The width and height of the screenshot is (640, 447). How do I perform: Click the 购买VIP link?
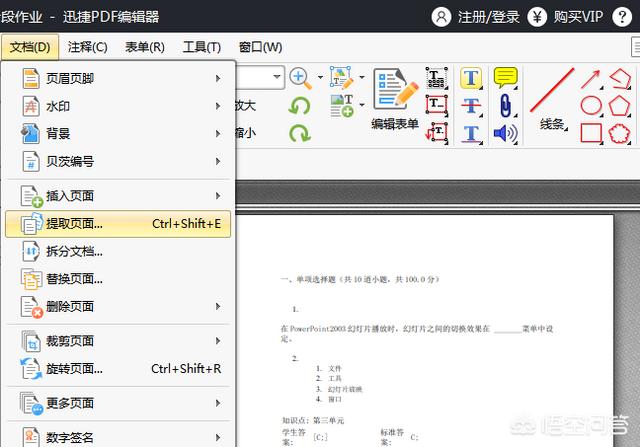click(578, 17)
